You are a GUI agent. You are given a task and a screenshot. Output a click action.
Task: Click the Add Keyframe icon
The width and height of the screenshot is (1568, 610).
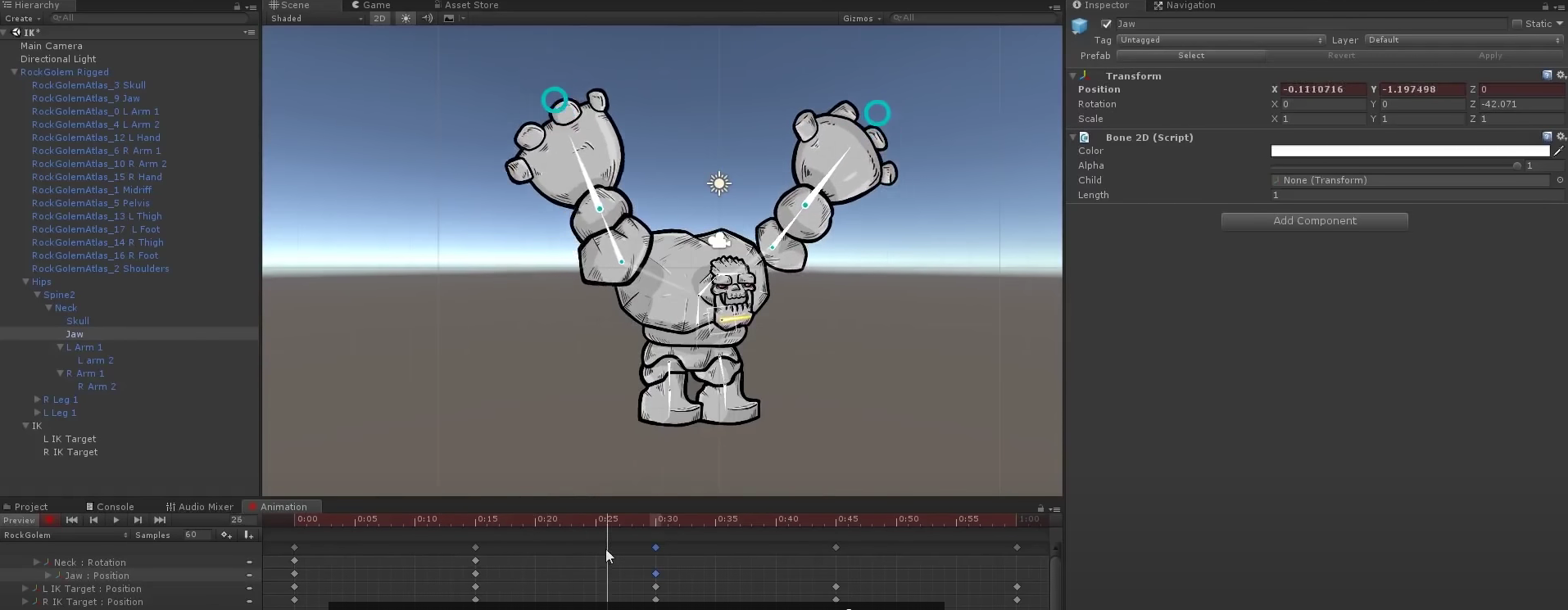[x=226, y=535]
